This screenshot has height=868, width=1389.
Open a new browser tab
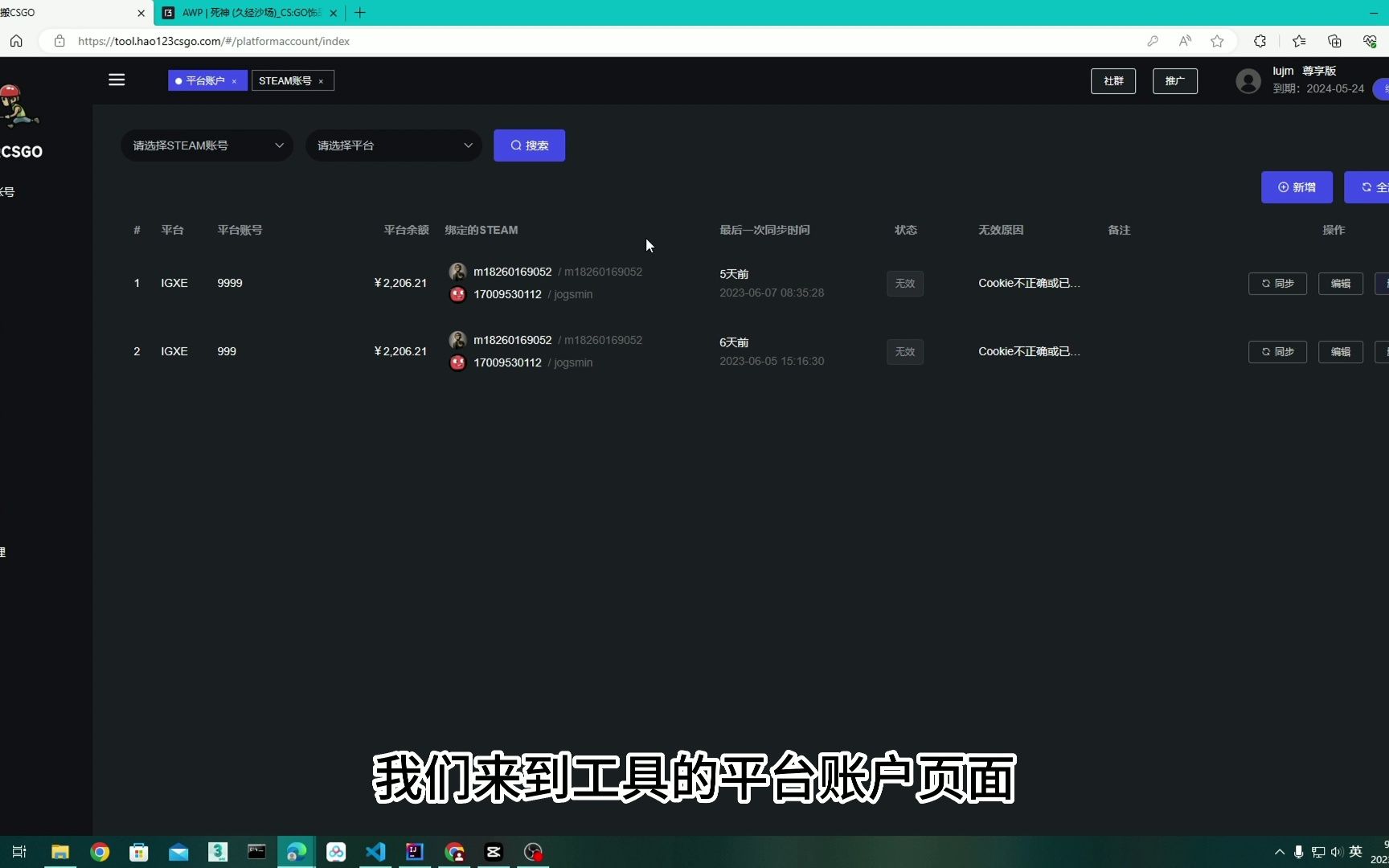pos(360,13)
